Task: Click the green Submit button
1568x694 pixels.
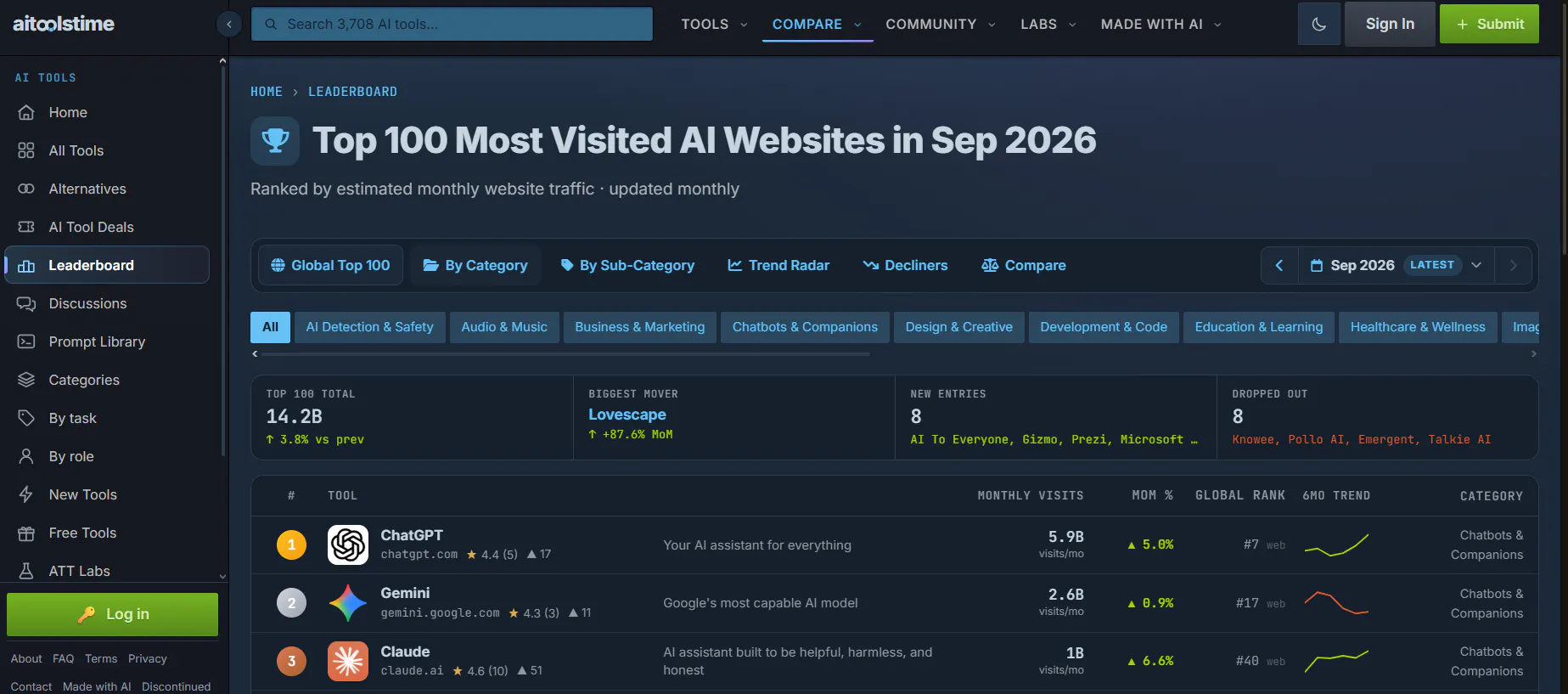Action: click(x=1489, y=24)
